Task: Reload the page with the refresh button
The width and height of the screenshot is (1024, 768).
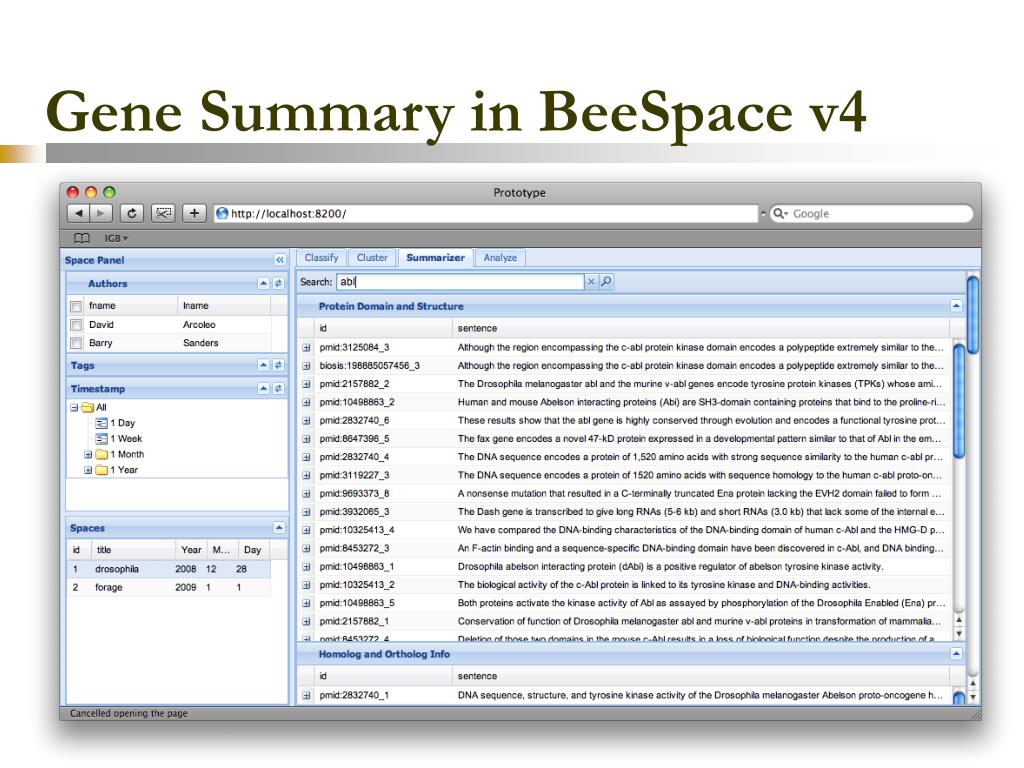Action: point(131,214)
